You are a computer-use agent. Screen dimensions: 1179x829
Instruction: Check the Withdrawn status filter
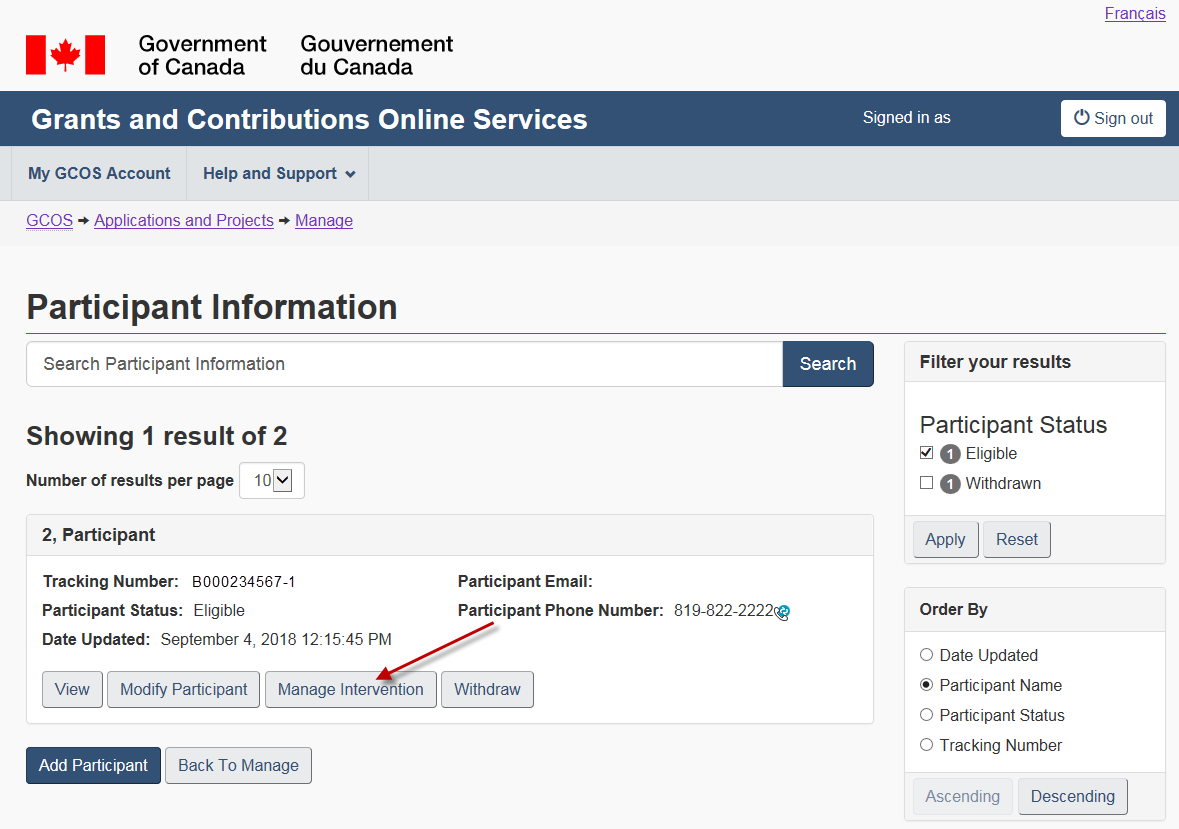tap(926, 483)
